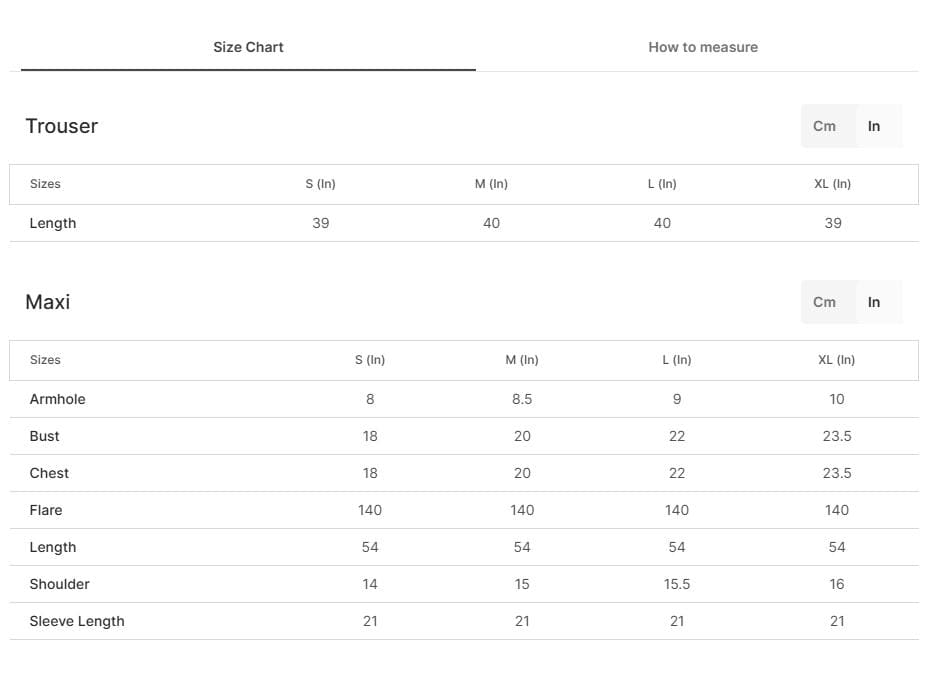Viewport: 930px width, 675px height.
Task: Toggle Maxi measurements to Cm
Action: click(824, 302)
